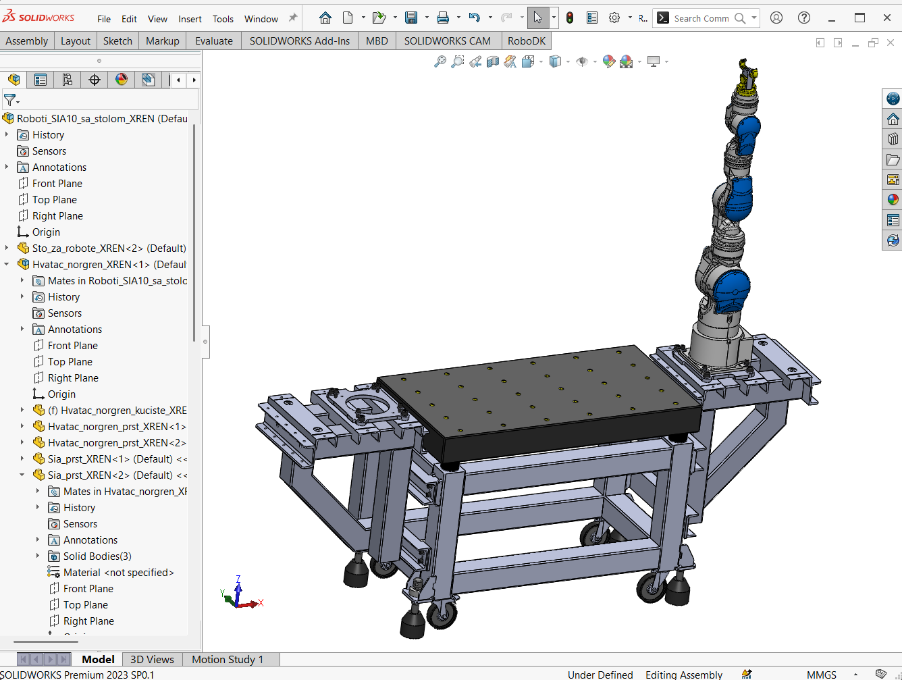The image size is (902, 680).
Task: Click the Section View icon
Action: (493, 62)
